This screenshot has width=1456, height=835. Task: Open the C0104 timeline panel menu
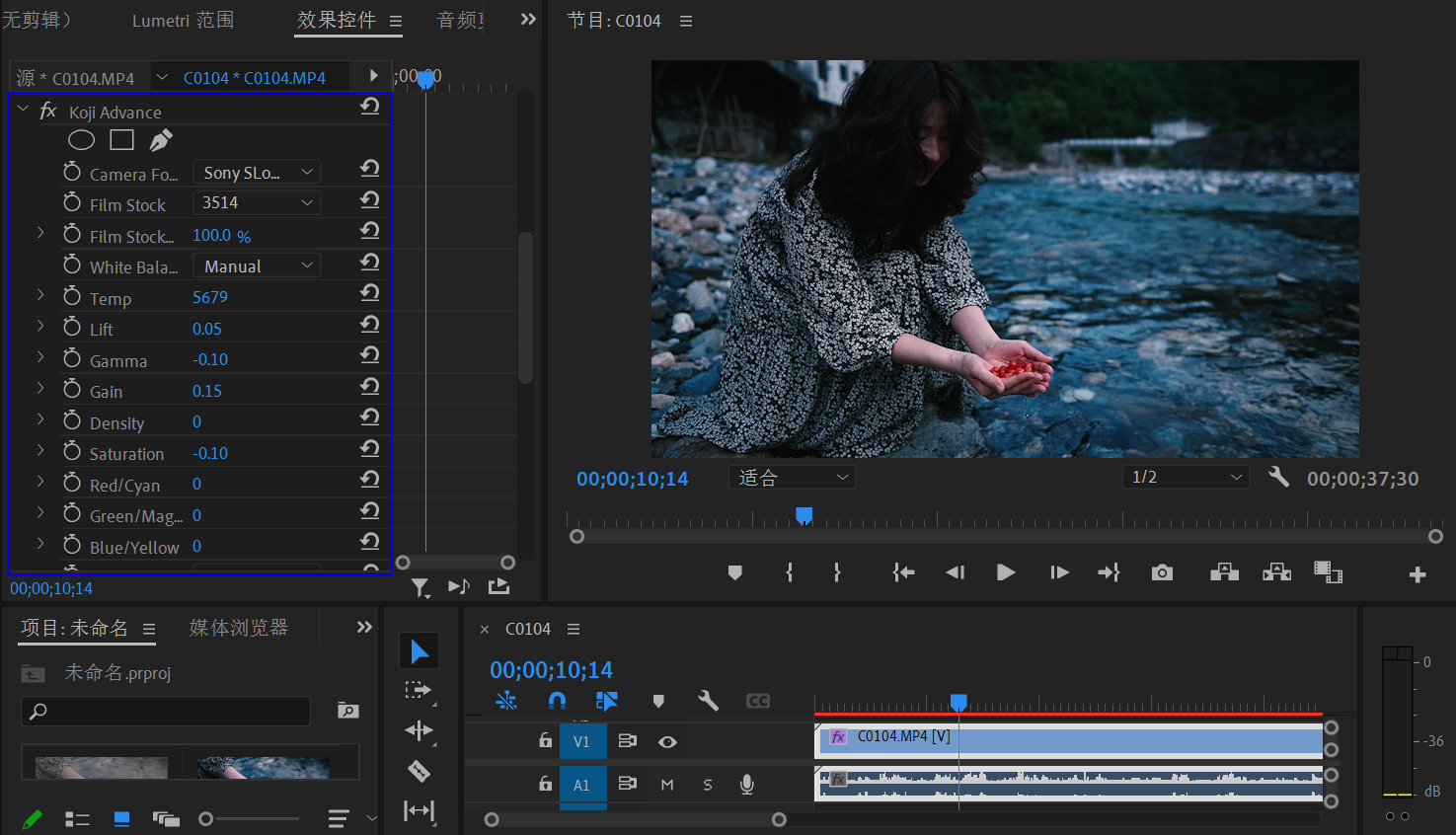(574, 629)
